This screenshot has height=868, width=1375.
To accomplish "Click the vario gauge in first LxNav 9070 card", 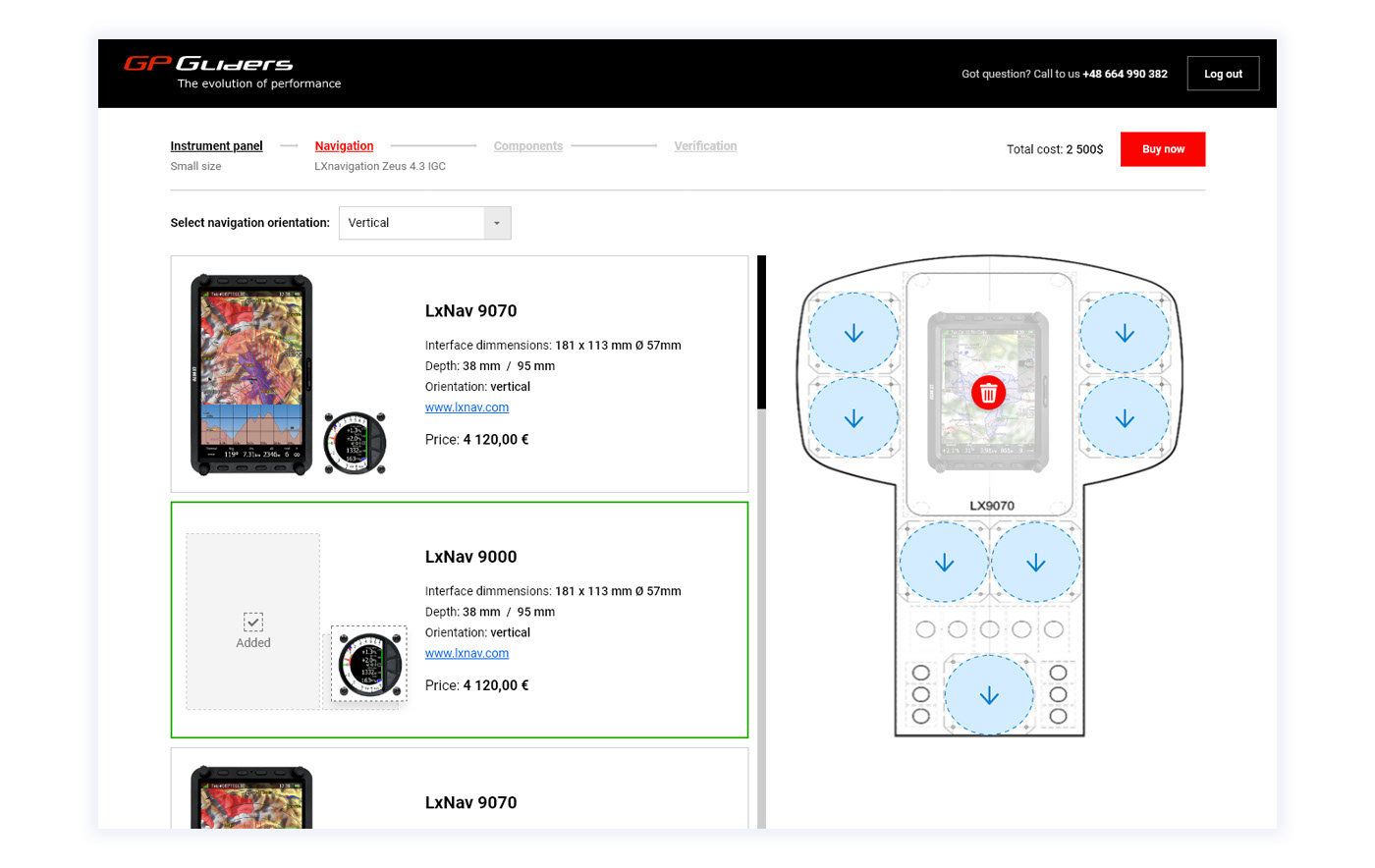I will [x=356, y=443].
